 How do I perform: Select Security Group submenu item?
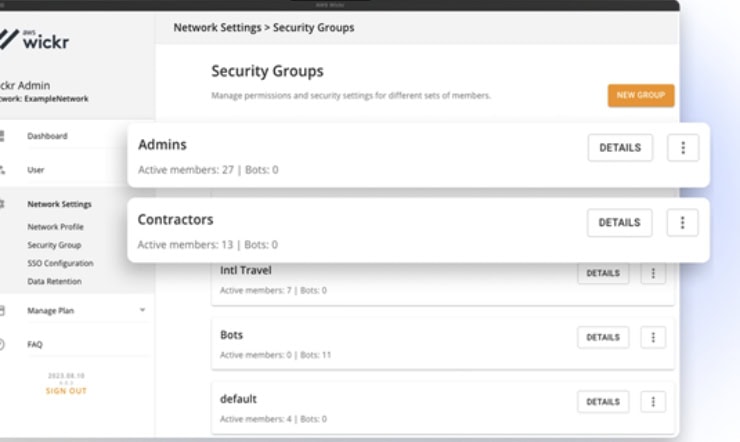click(55, 245)
